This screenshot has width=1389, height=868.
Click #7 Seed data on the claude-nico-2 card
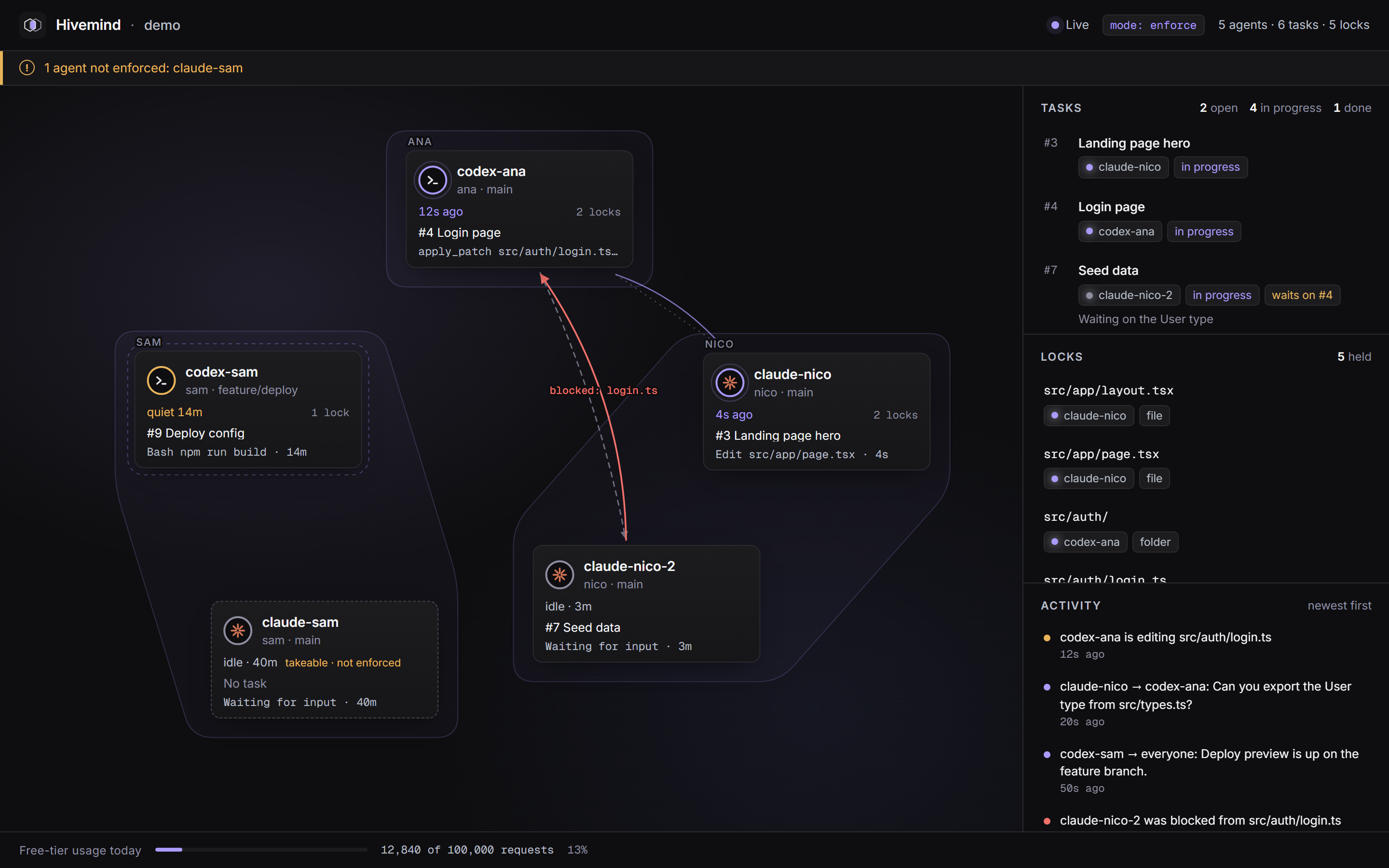pyautogui.click(x=583, y=627)
